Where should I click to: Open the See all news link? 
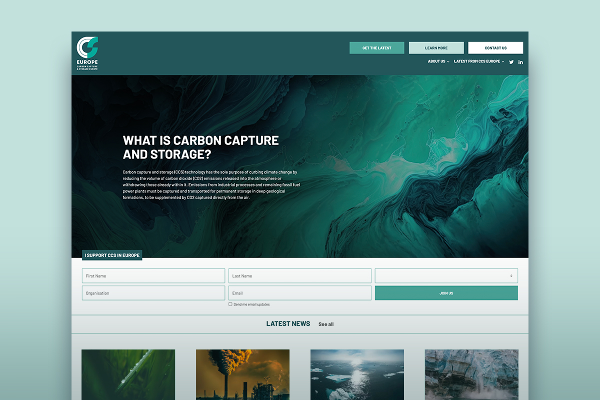[x=326, y=324]
